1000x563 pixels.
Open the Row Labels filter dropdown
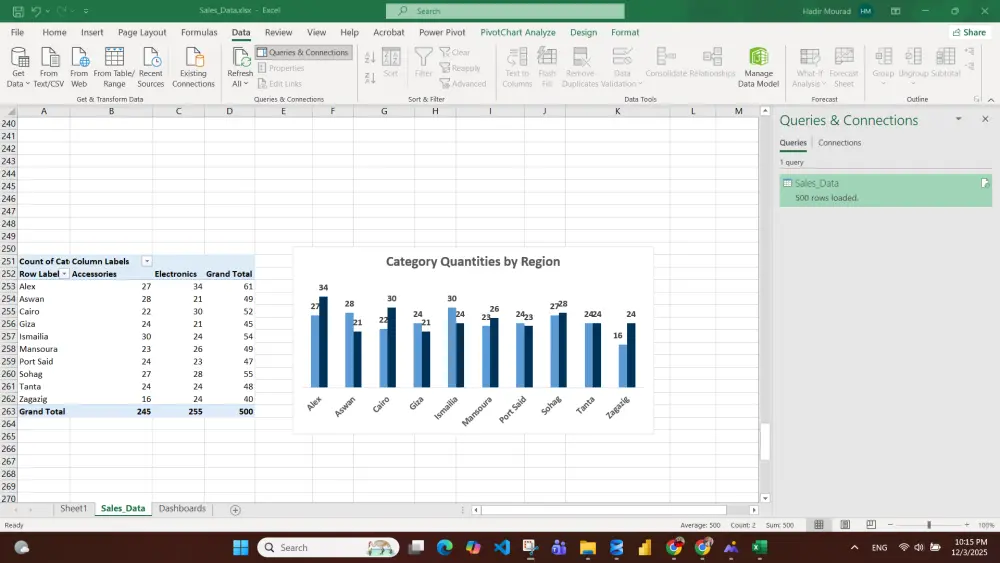(64, 274)
